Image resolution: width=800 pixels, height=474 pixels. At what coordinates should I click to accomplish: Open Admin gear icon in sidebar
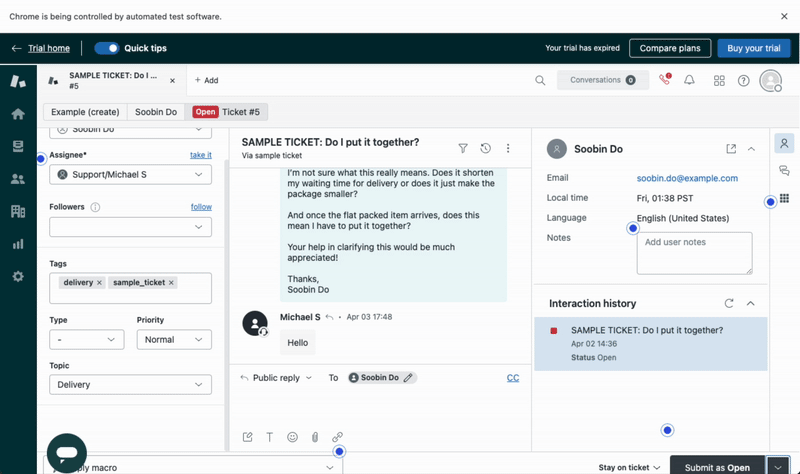[18, 277]
